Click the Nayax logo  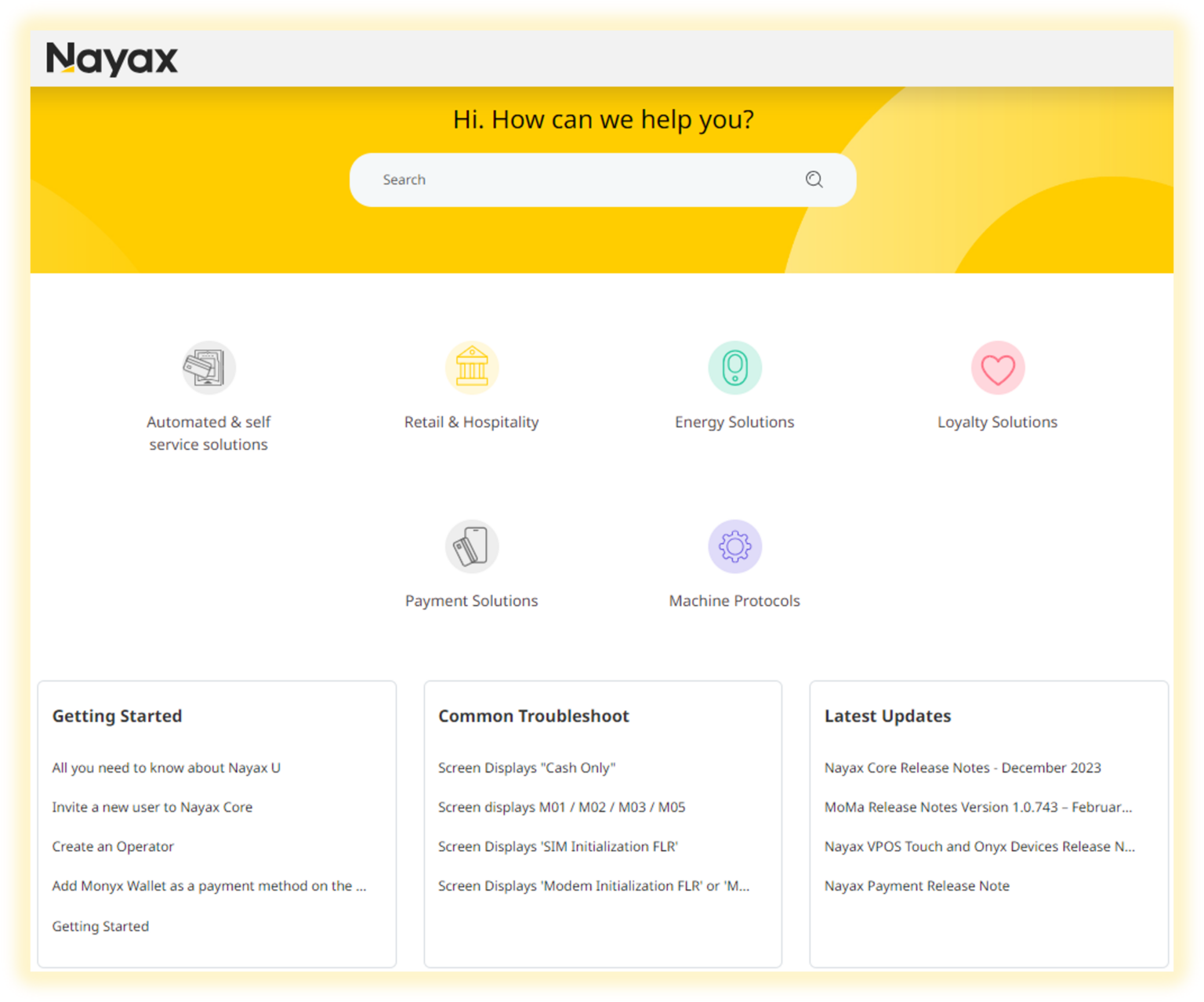click(112, 58)
